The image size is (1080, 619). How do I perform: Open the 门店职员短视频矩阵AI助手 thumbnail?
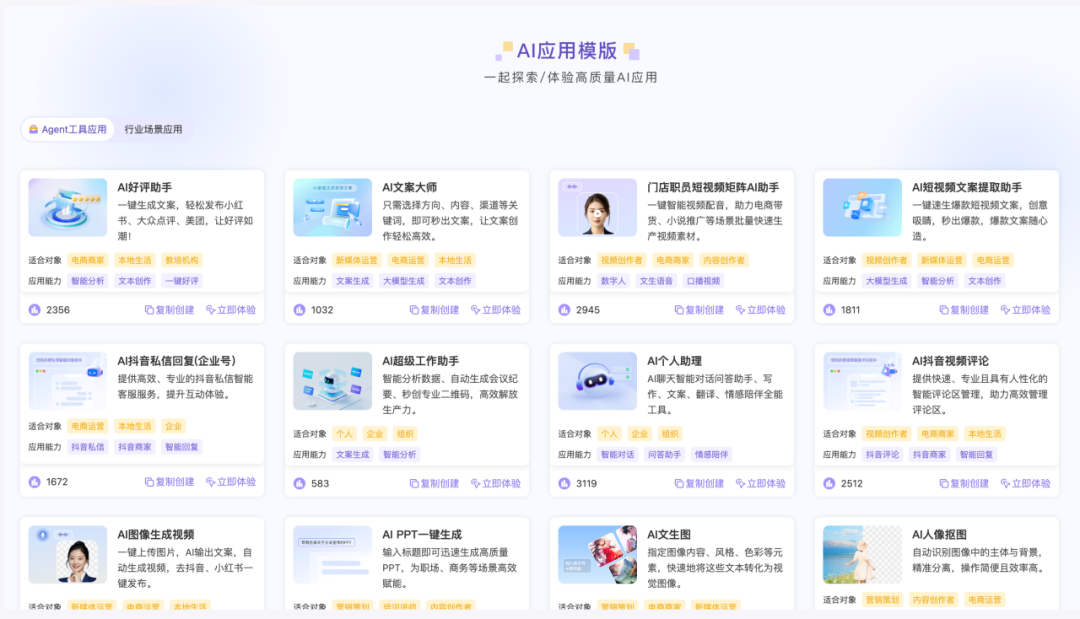pyautogui.click(x=597, y=207)
